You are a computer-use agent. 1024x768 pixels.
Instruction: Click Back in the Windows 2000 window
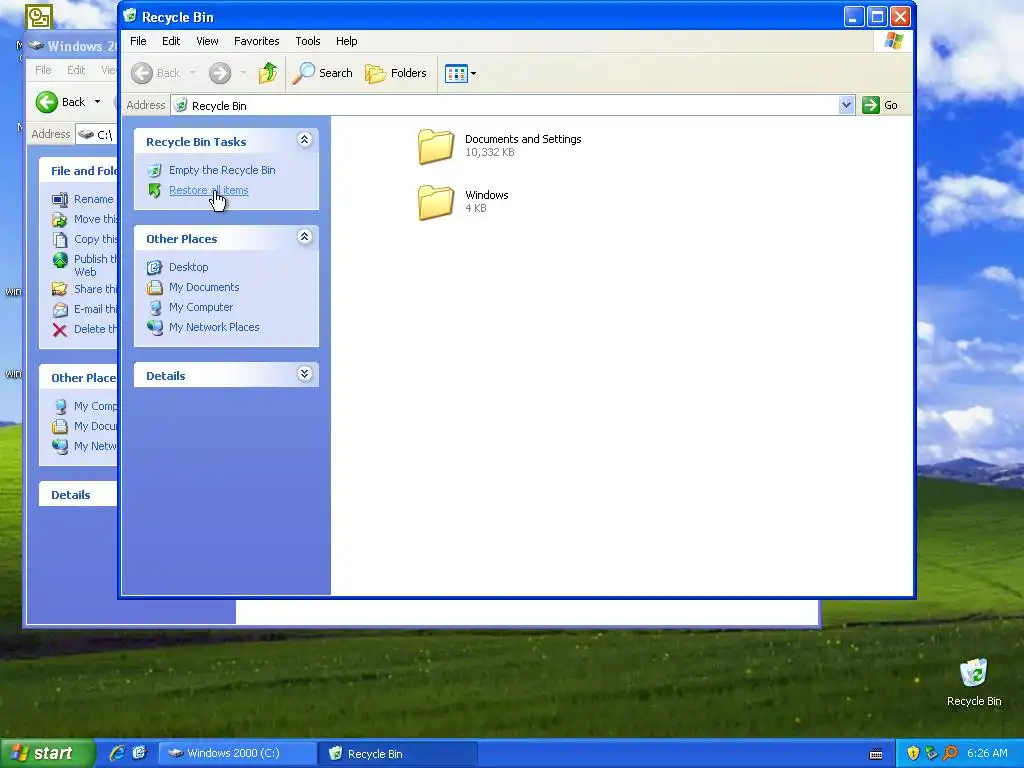point(61,102)
